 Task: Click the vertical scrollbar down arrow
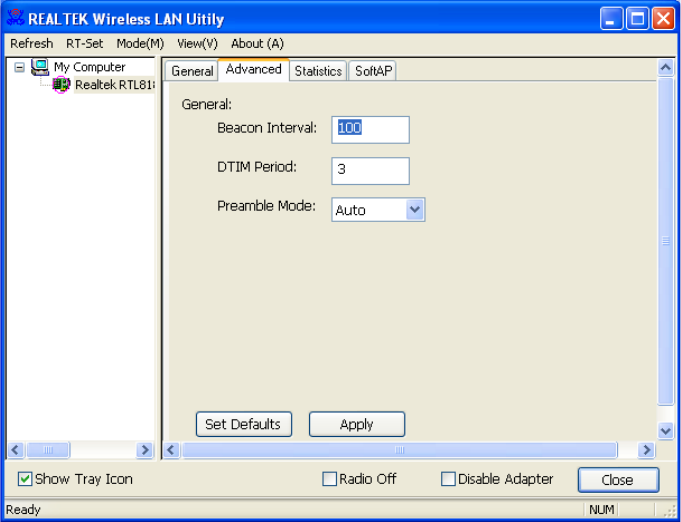[x=666, y=431]
